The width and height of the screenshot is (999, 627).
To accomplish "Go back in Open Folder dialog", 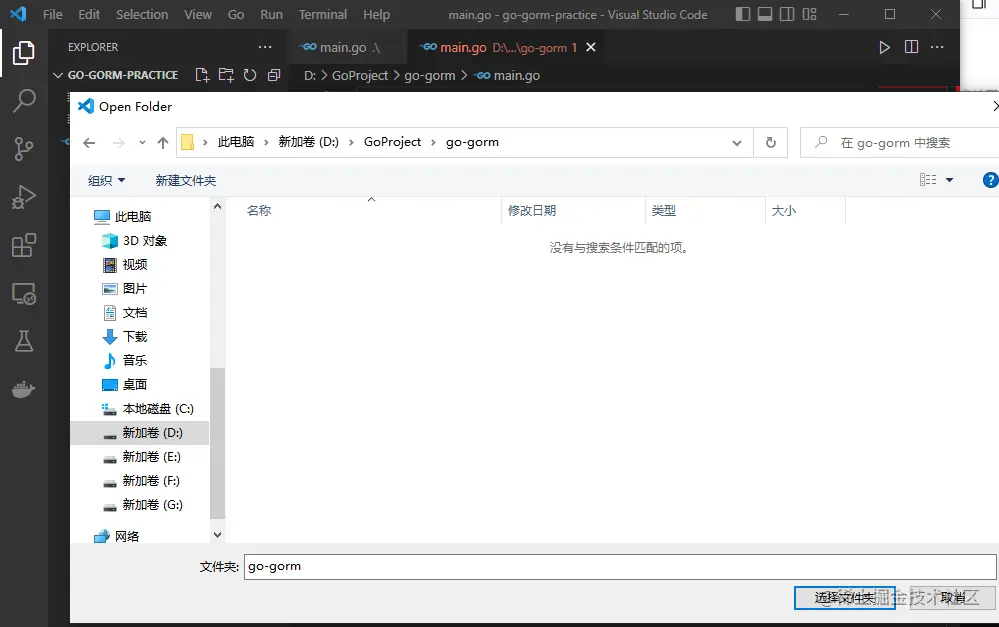I will point(89,143).
